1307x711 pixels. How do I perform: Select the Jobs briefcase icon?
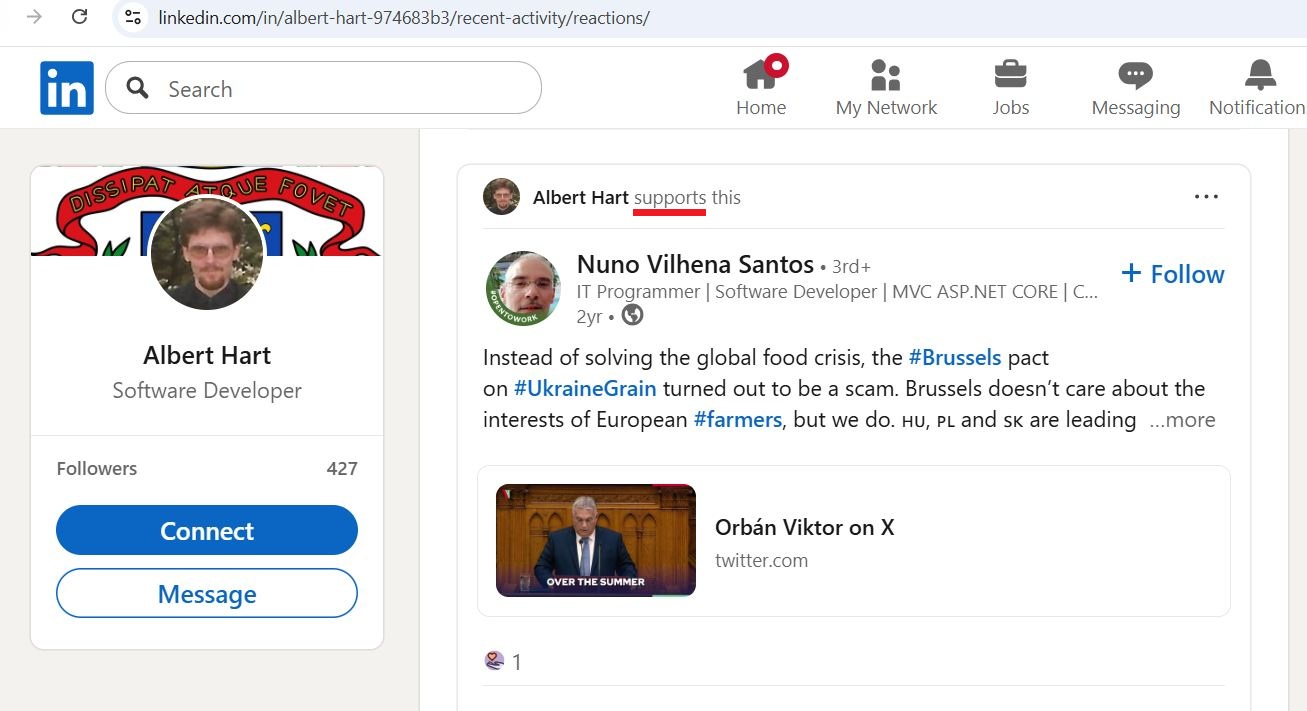pyautogui.click(x=1010, y=86)
